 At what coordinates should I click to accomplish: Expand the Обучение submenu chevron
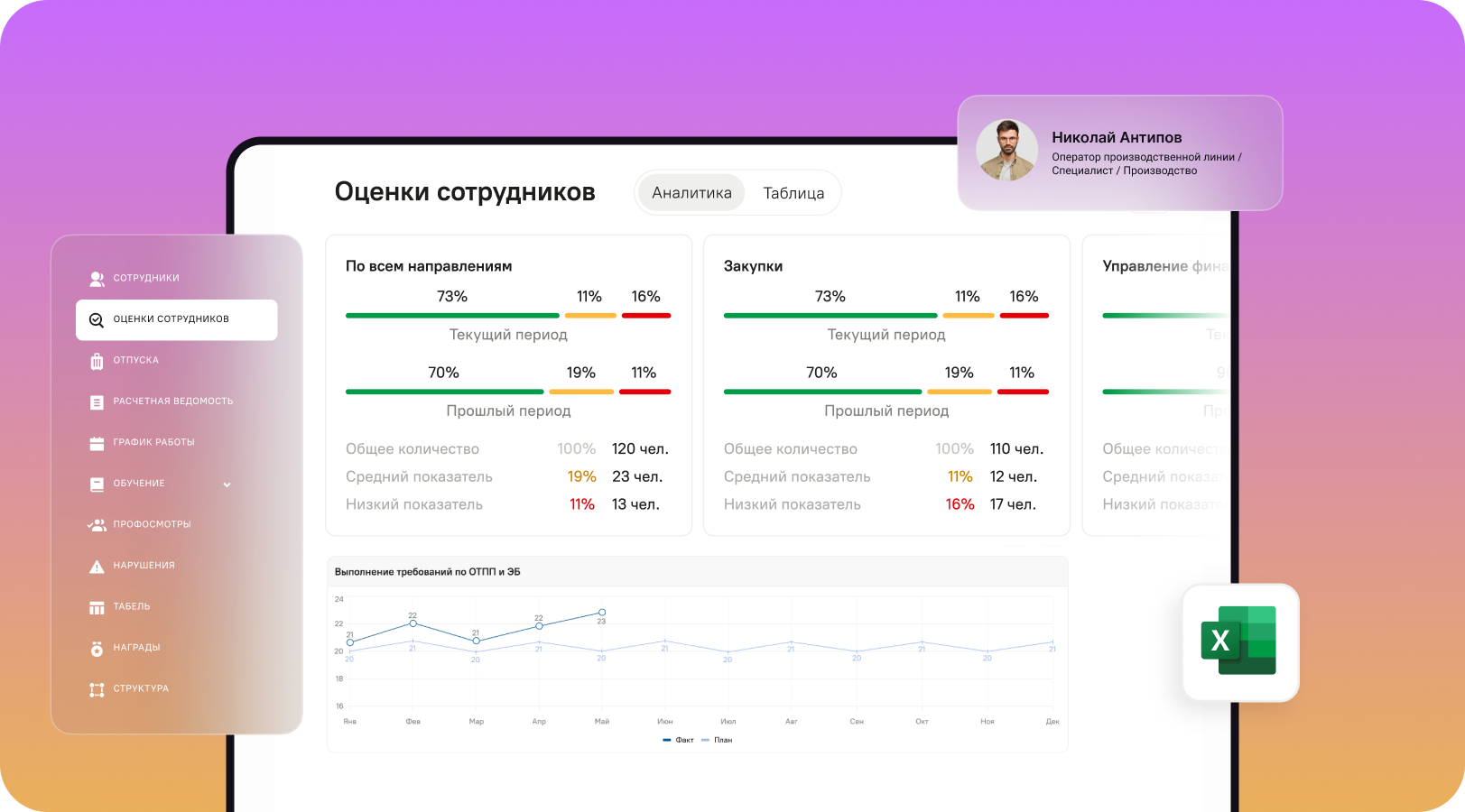[227, 484]
